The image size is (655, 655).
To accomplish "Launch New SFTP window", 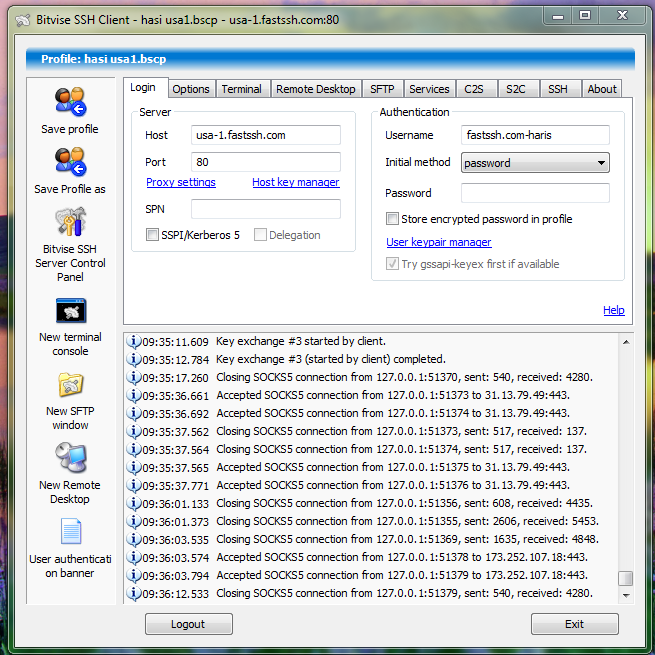I will pyautogui.click(x=70, y=385).
